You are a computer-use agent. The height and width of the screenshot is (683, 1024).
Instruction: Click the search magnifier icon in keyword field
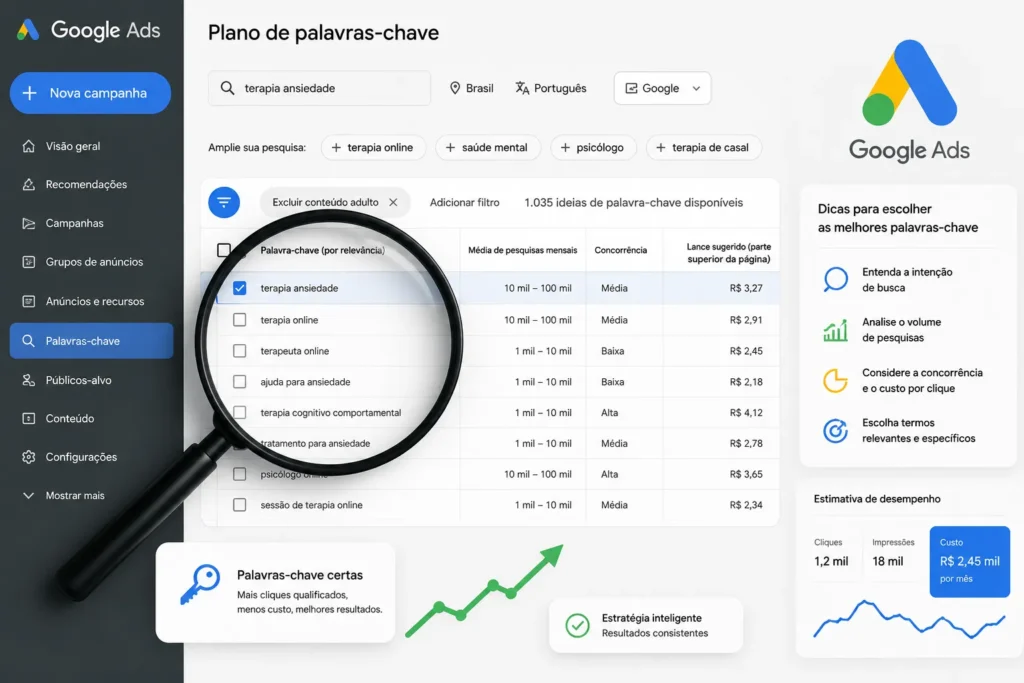[x=227, y=88]
